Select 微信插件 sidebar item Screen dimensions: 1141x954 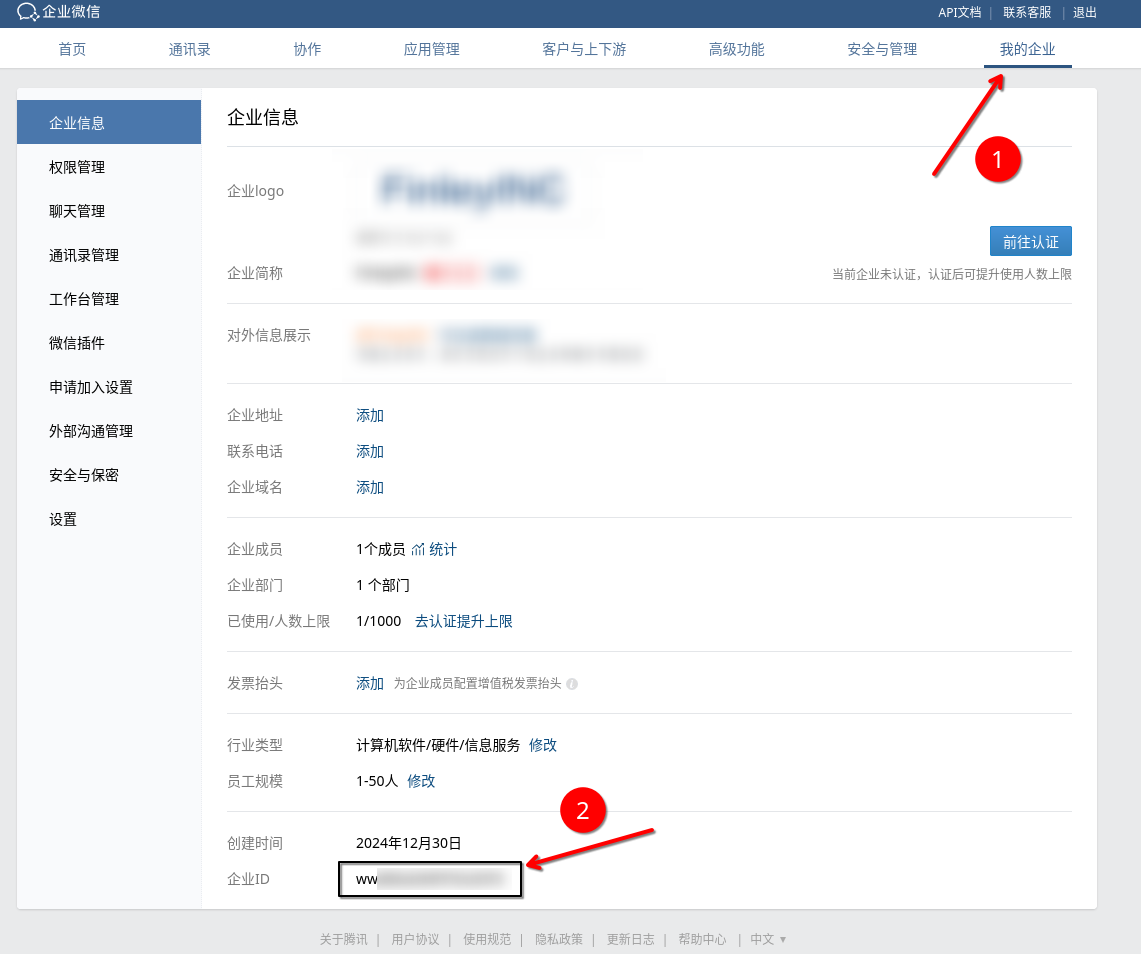[x=77, y=343]
